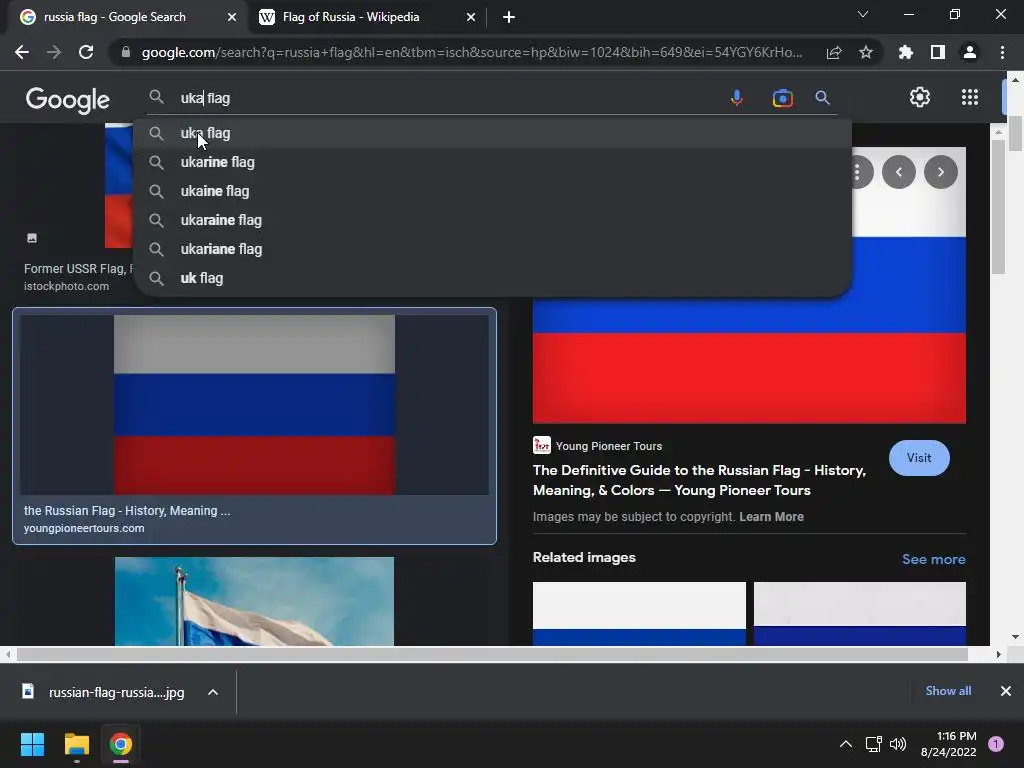
Task: Open first related image thumbnail
Action: click(639, 614)
